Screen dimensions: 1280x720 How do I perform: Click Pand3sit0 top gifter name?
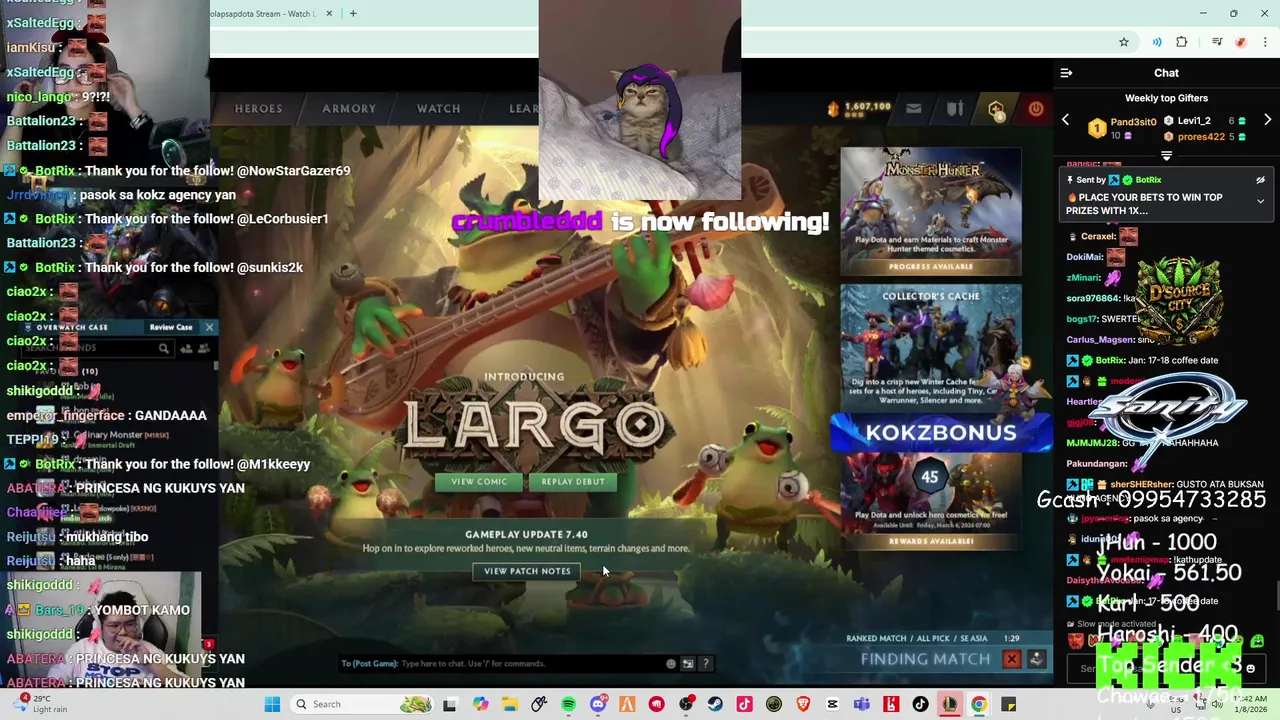pos(1133,121)
